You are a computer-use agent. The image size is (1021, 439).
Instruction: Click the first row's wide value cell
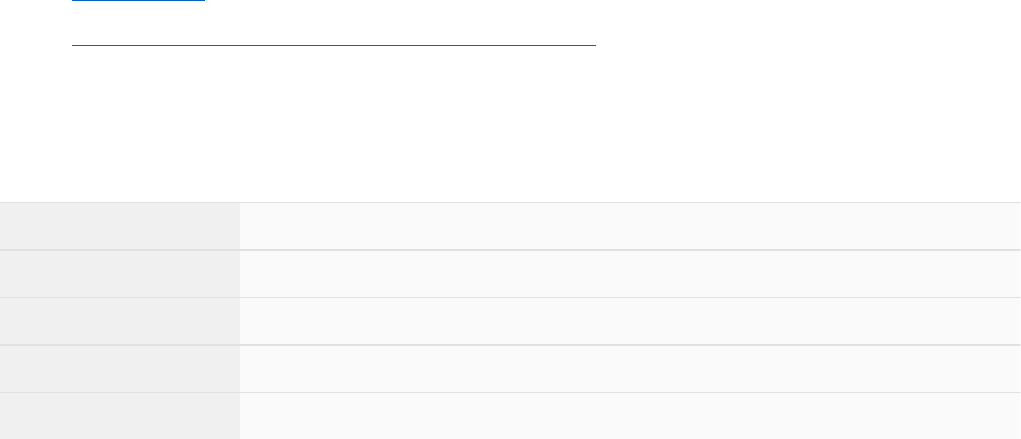click(x=630, y=226)
